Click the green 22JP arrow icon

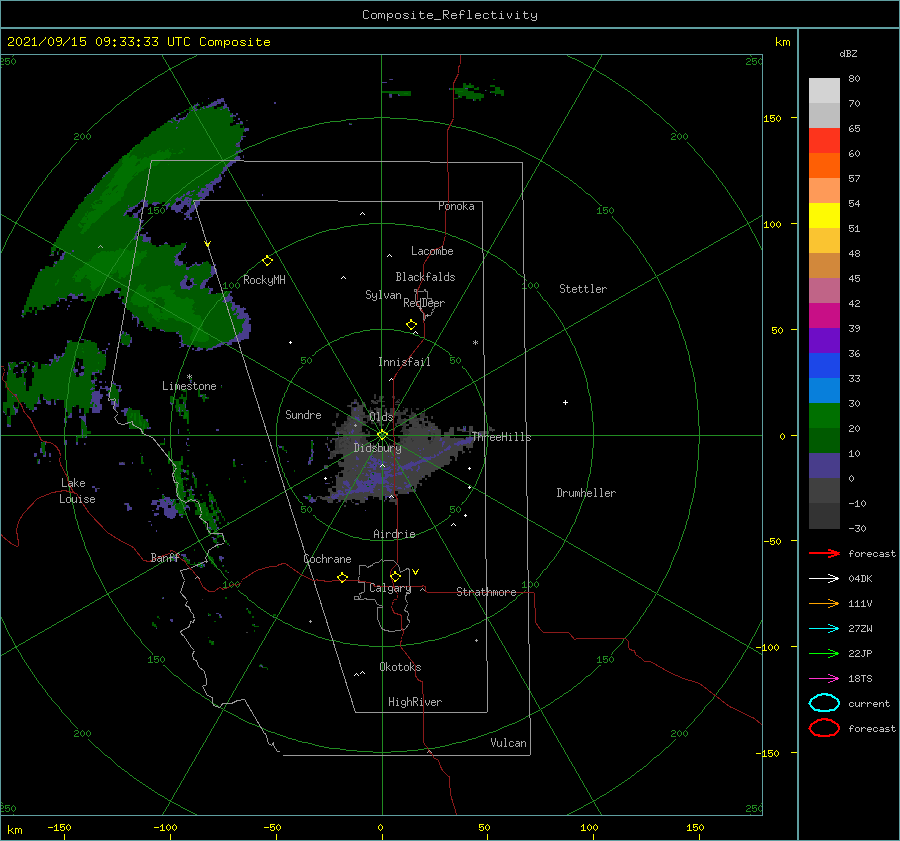tap(824, 653)
